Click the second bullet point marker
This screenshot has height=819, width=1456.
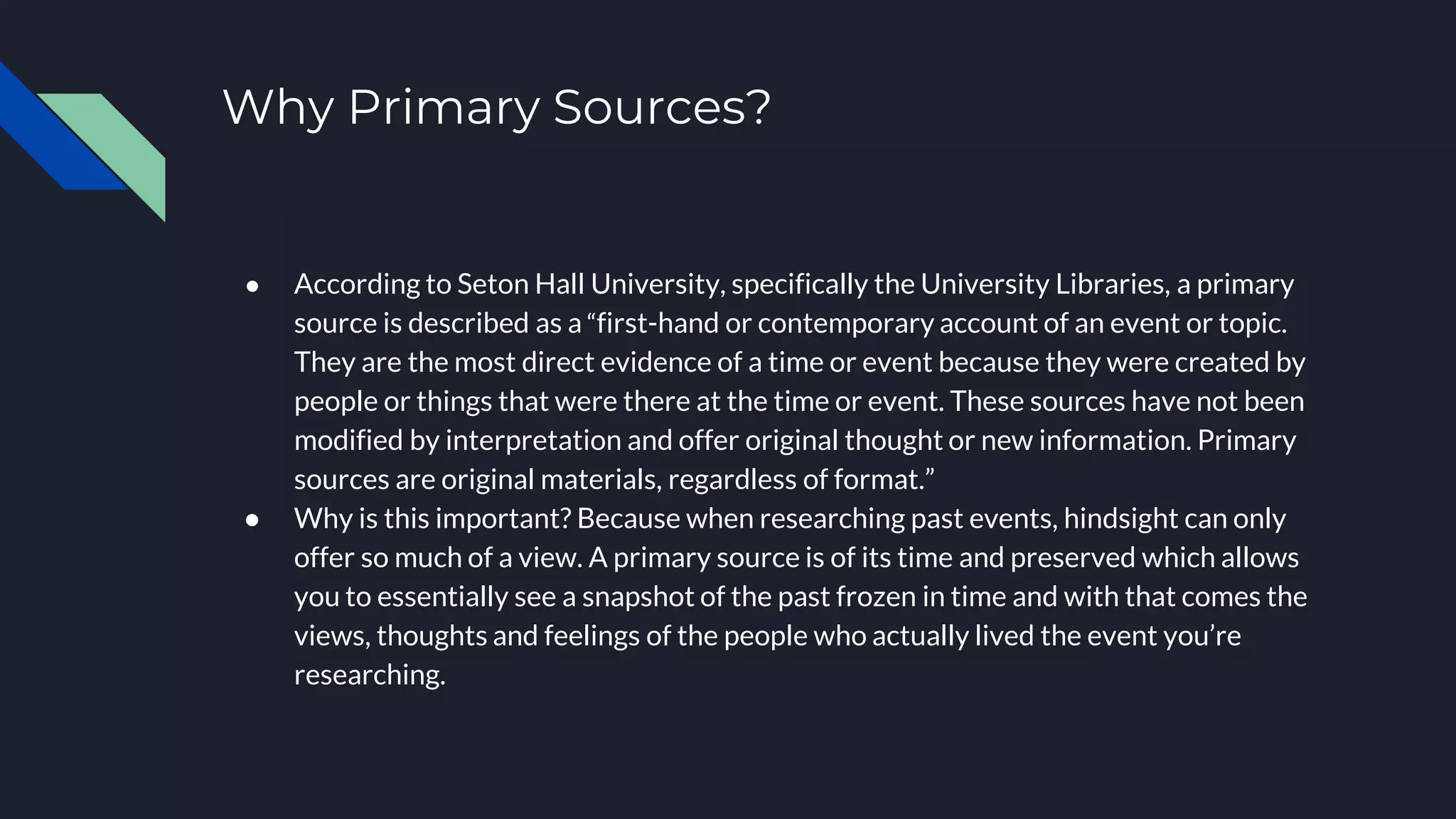(252, 520)
